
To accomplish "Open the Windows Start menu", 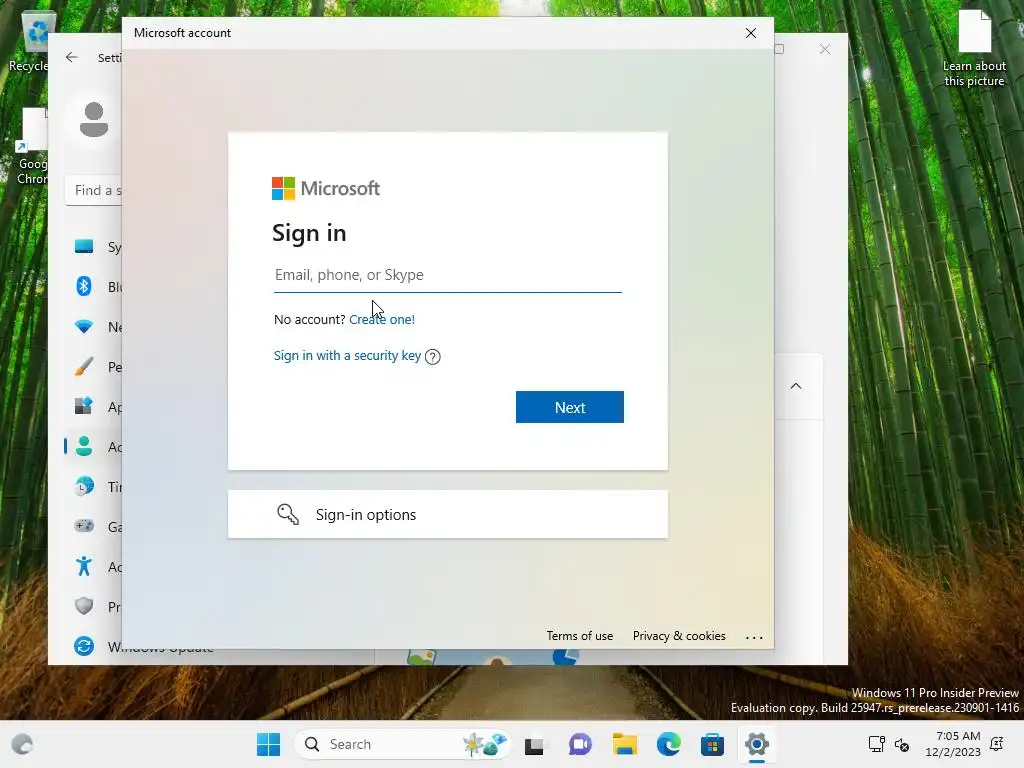I will coord(268,744).
